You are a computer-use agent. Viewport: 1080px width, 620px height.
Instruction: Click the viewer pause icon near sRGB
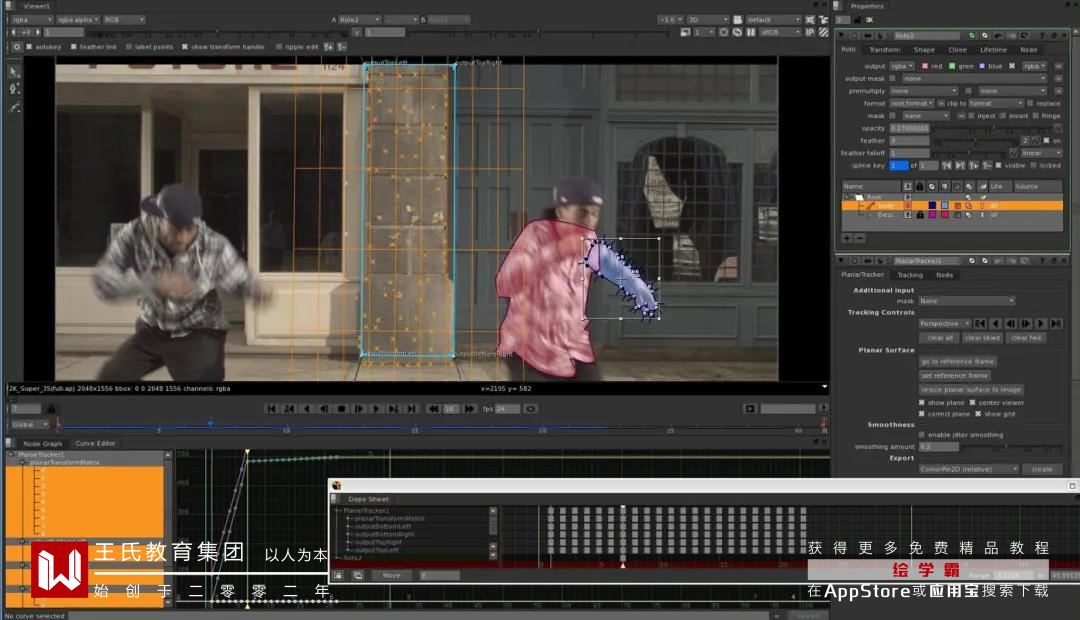pyautogui.click(x=751, y=32)
